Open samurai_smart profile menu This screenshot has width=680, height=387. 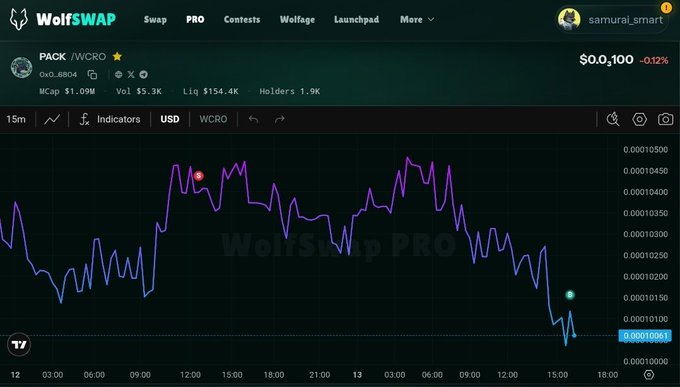click(x=611, y=20)
